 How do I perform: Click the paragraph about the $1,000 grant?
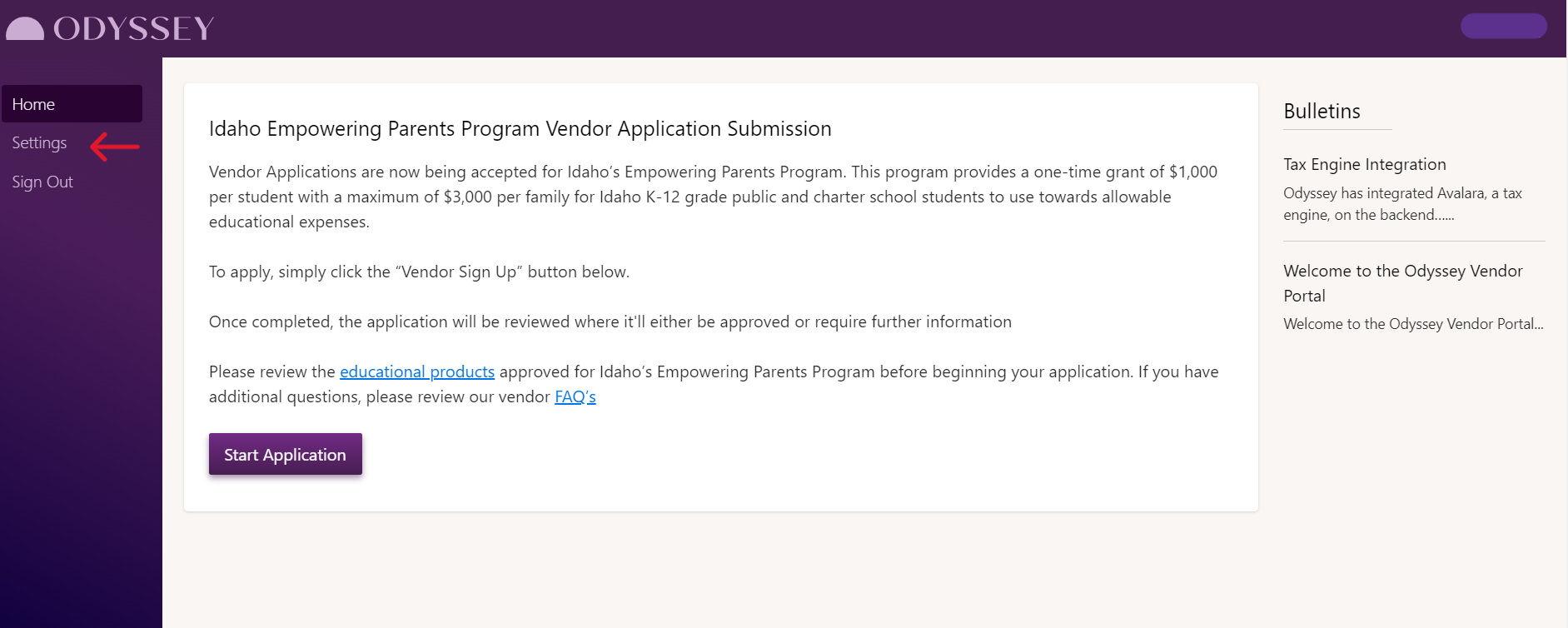click(x=713, y=197)
